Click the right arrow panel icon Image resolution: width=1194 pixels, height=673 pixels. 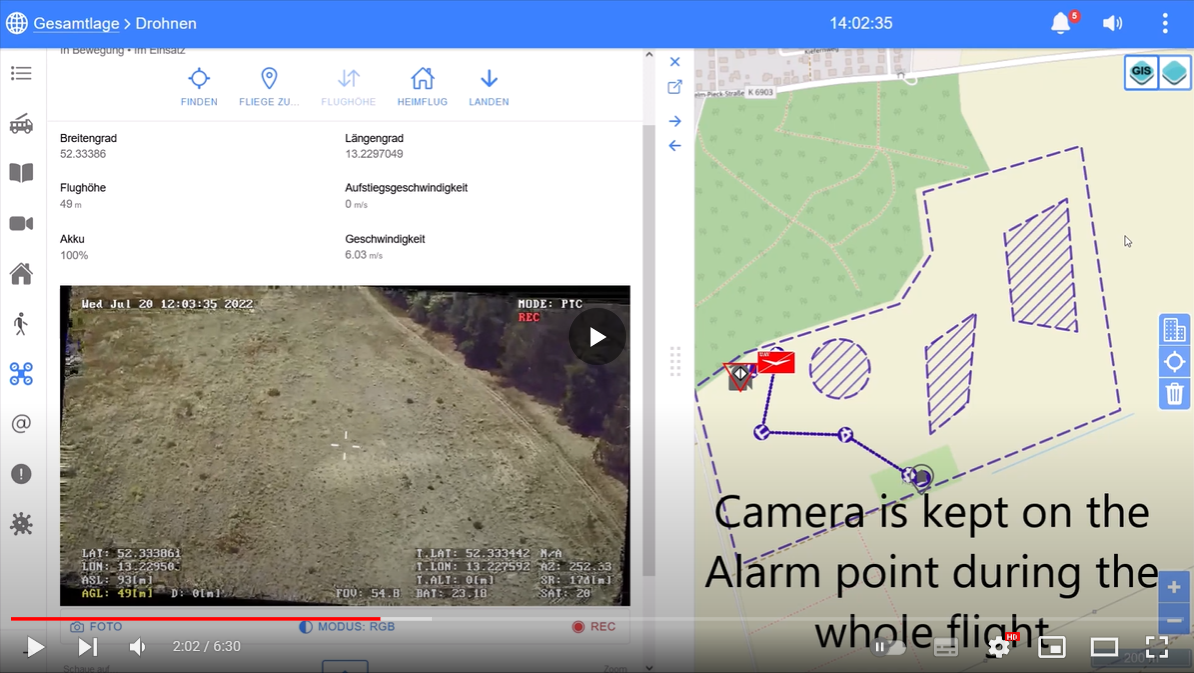[x=675, y=121]
